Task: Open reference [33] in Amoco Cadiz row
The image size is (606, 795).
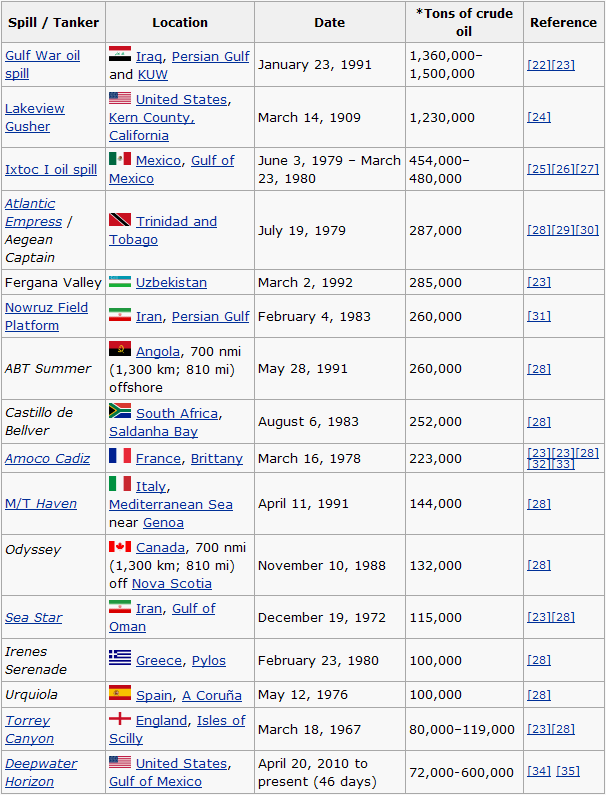Action: pyautogui.click(x=563, y=464)
